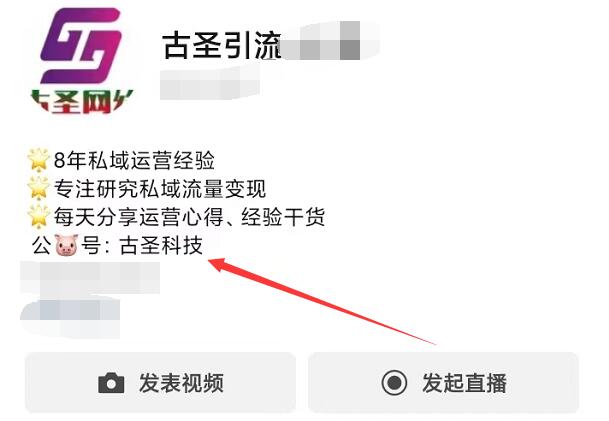Click the blurred badge after 古圣引流
Screen dimensions: 609x421
pyautogui.click(x=330, y=41)
